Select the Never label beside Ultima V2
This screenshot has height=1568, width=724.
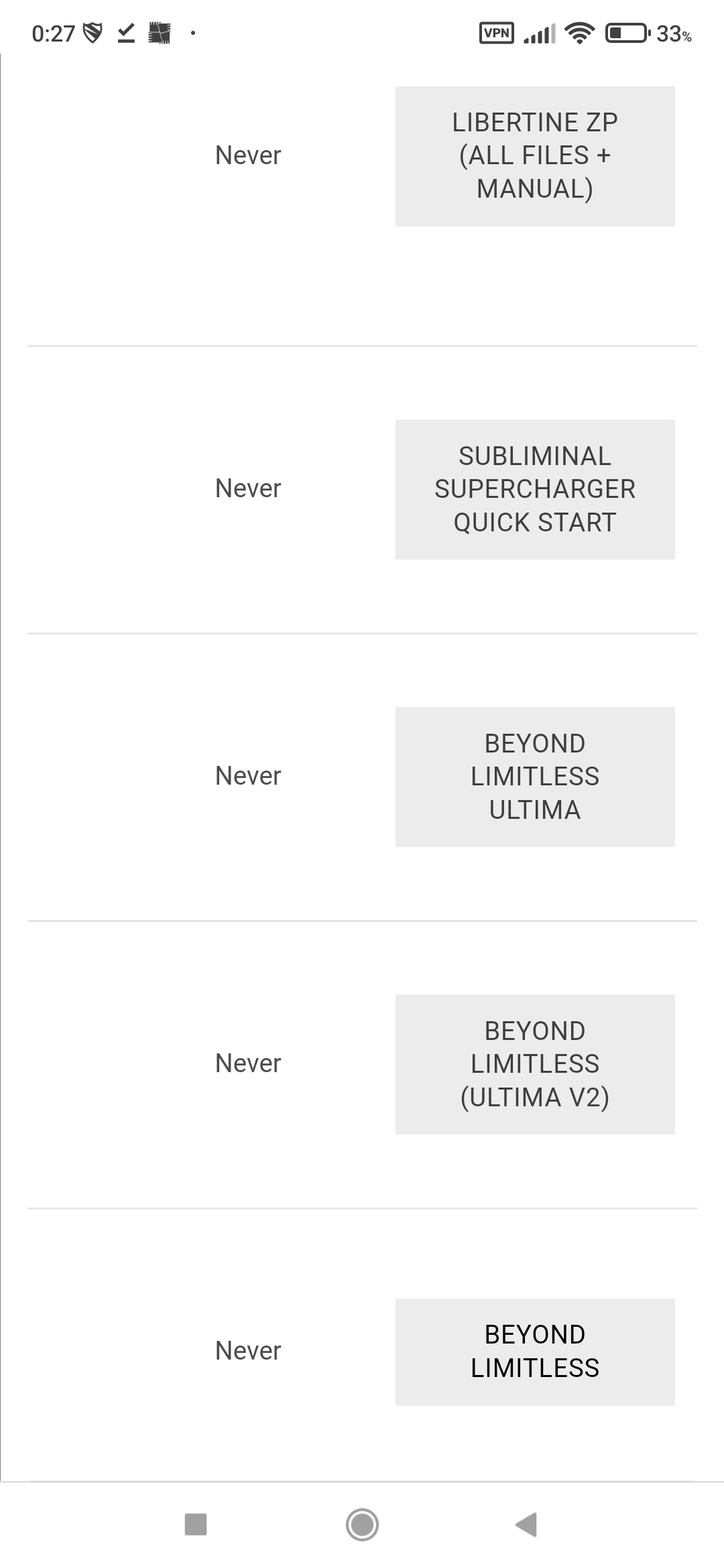248,1063
